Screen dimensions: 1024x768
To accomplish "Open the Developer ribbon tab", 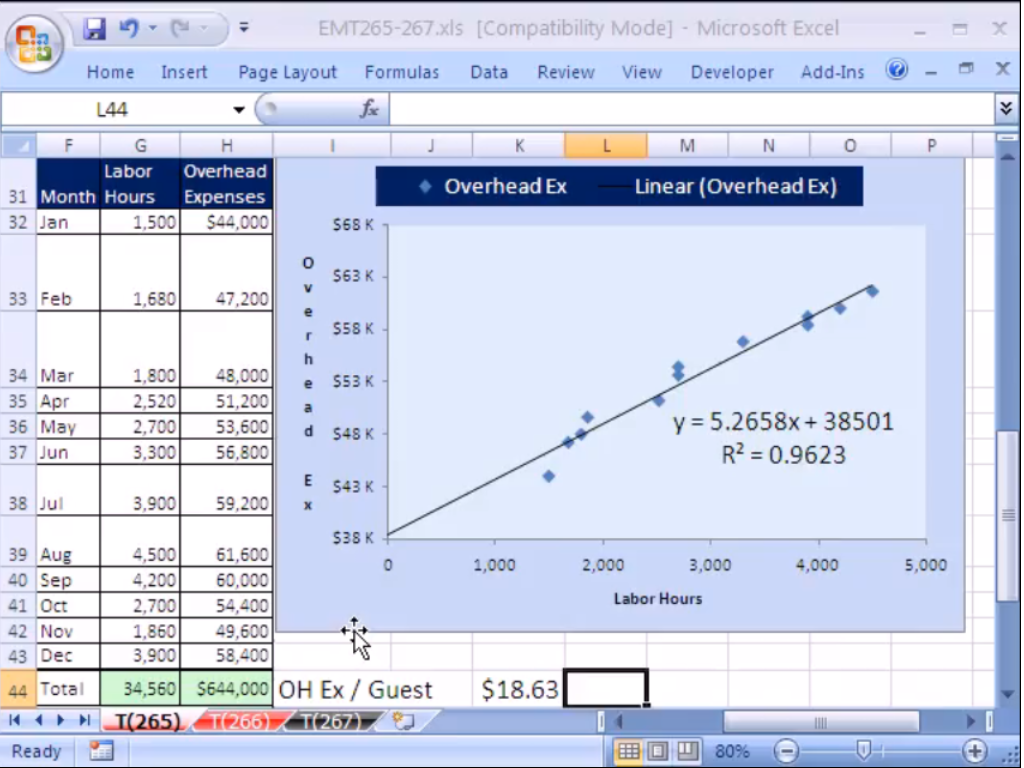I will (x=732, y=72).
